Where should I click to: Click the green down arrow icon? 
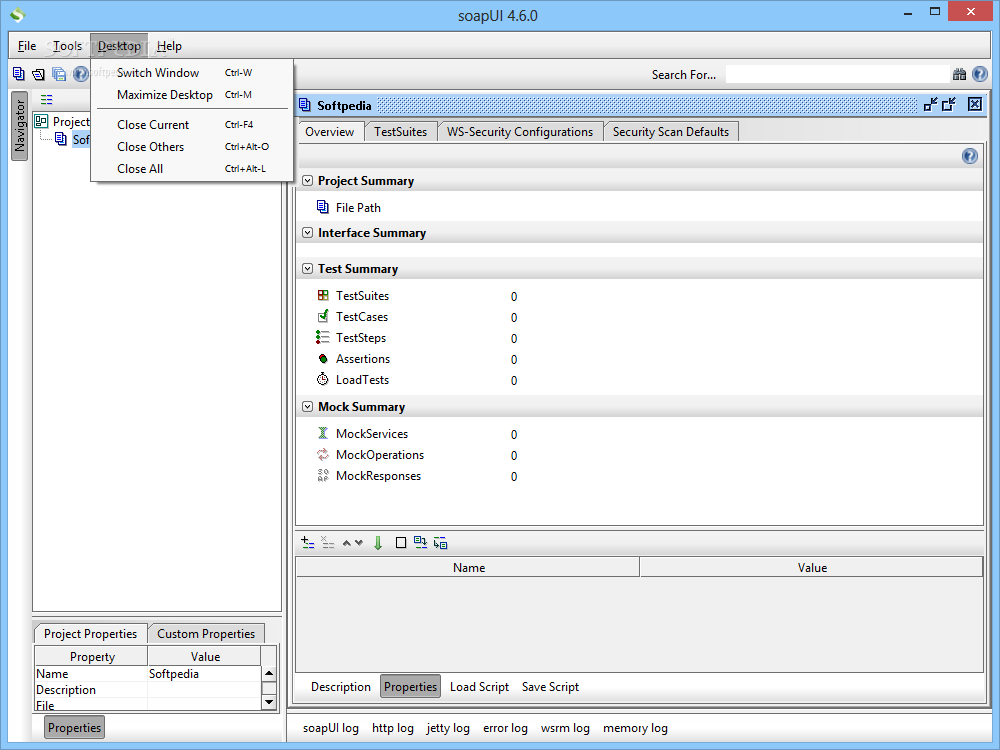pos(378,543)
